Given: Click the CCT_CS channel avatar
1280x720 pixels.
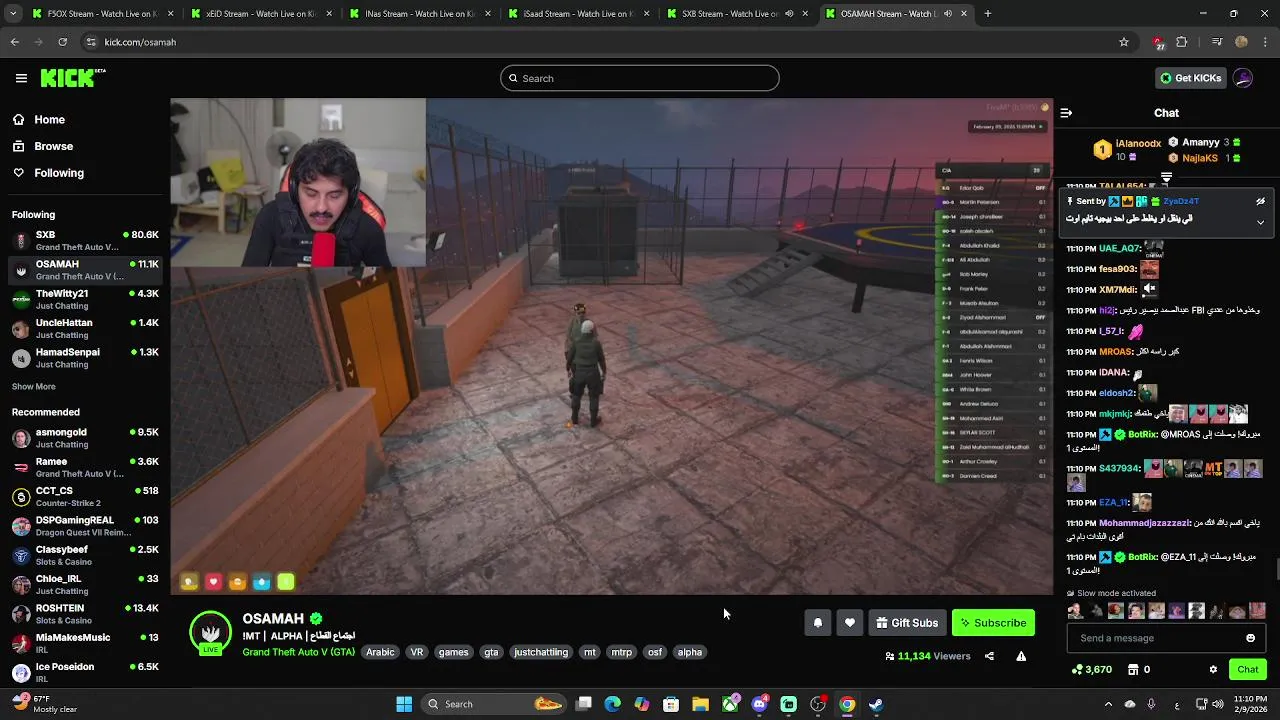Looking at the screenshot, I should pos(21,497).
